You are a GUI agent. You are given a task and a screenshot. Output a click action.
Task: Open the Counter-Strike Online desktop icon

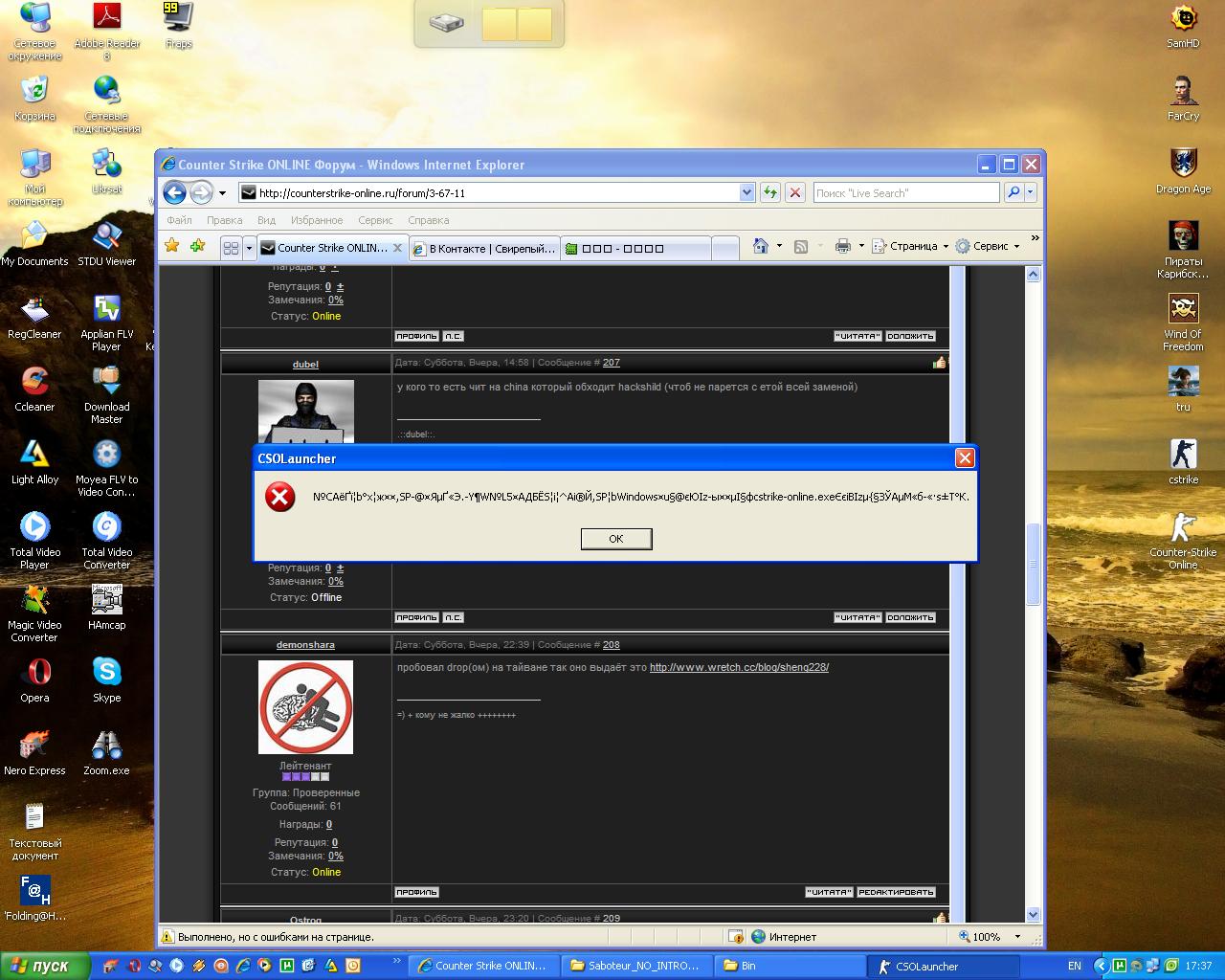pos(1183,542)
